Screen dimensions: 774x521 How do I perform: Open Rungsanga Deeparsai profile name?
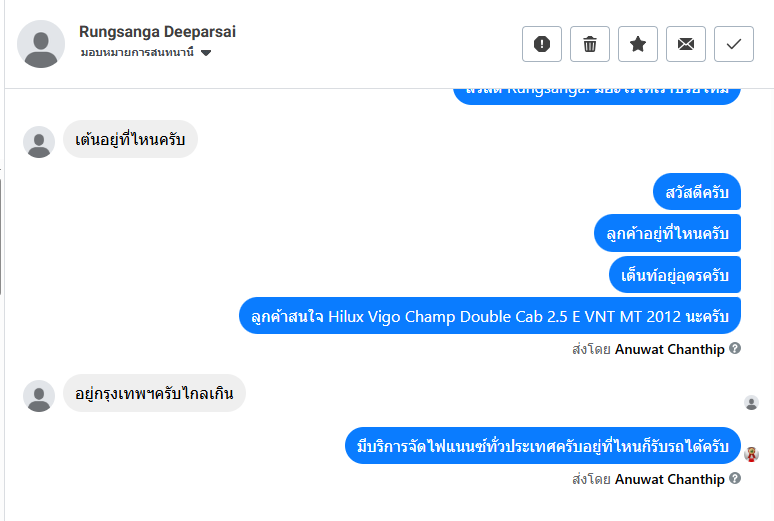(157, 32)
